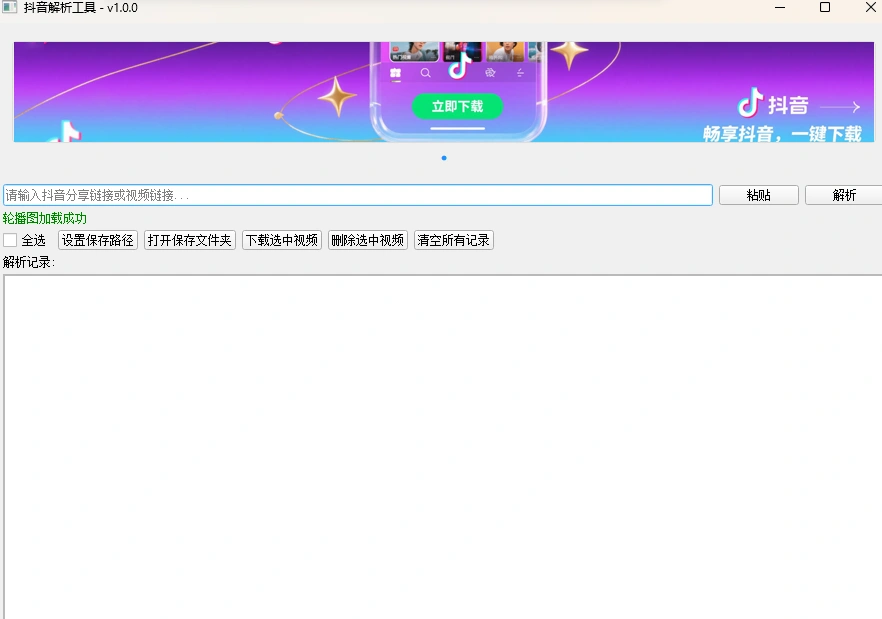Click the app icon in title bar
The image size is (882, 619).
coord(9,8)
